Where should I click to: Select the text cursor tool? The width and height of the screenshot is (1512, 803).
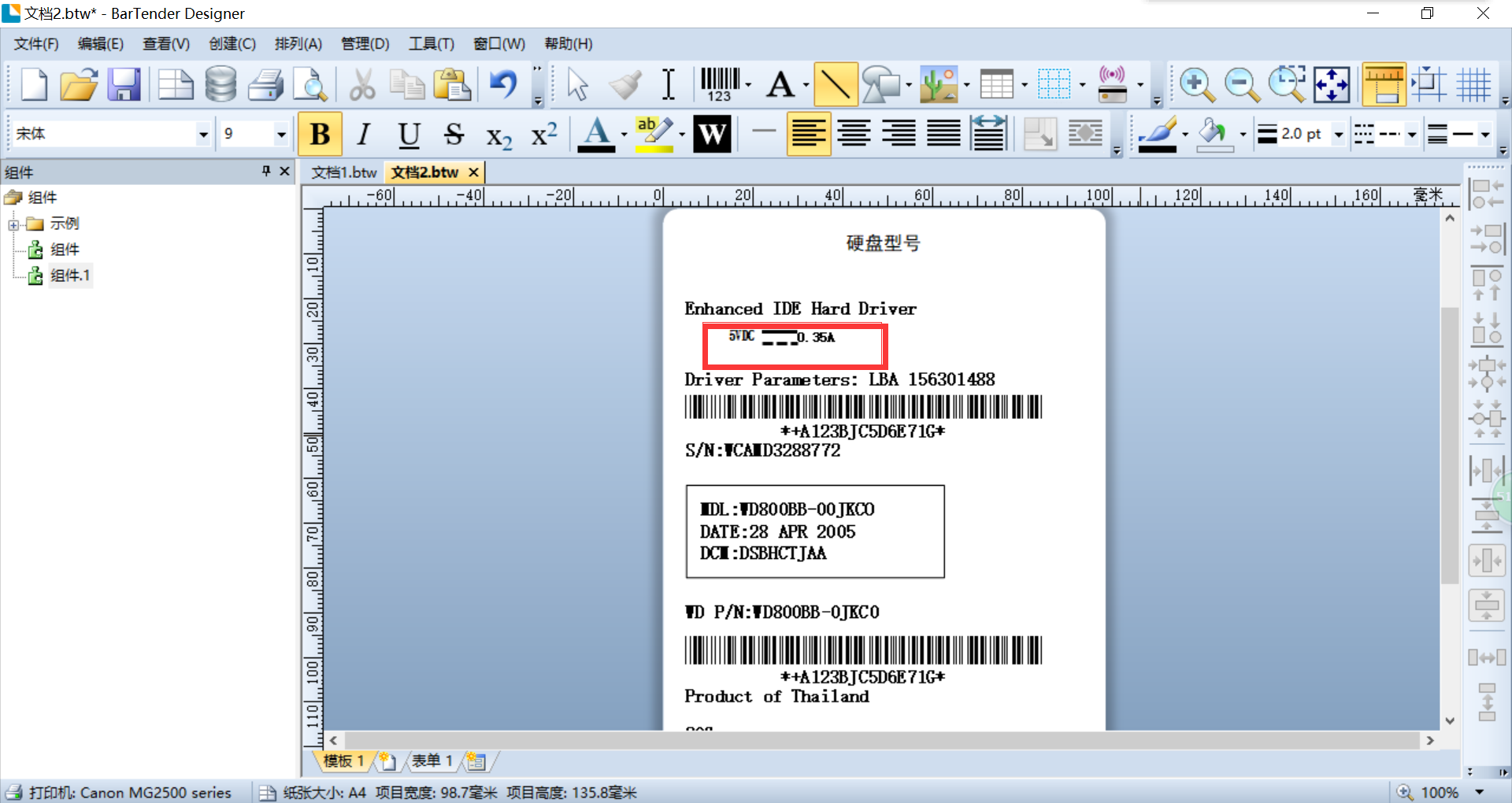click(669, 84)
